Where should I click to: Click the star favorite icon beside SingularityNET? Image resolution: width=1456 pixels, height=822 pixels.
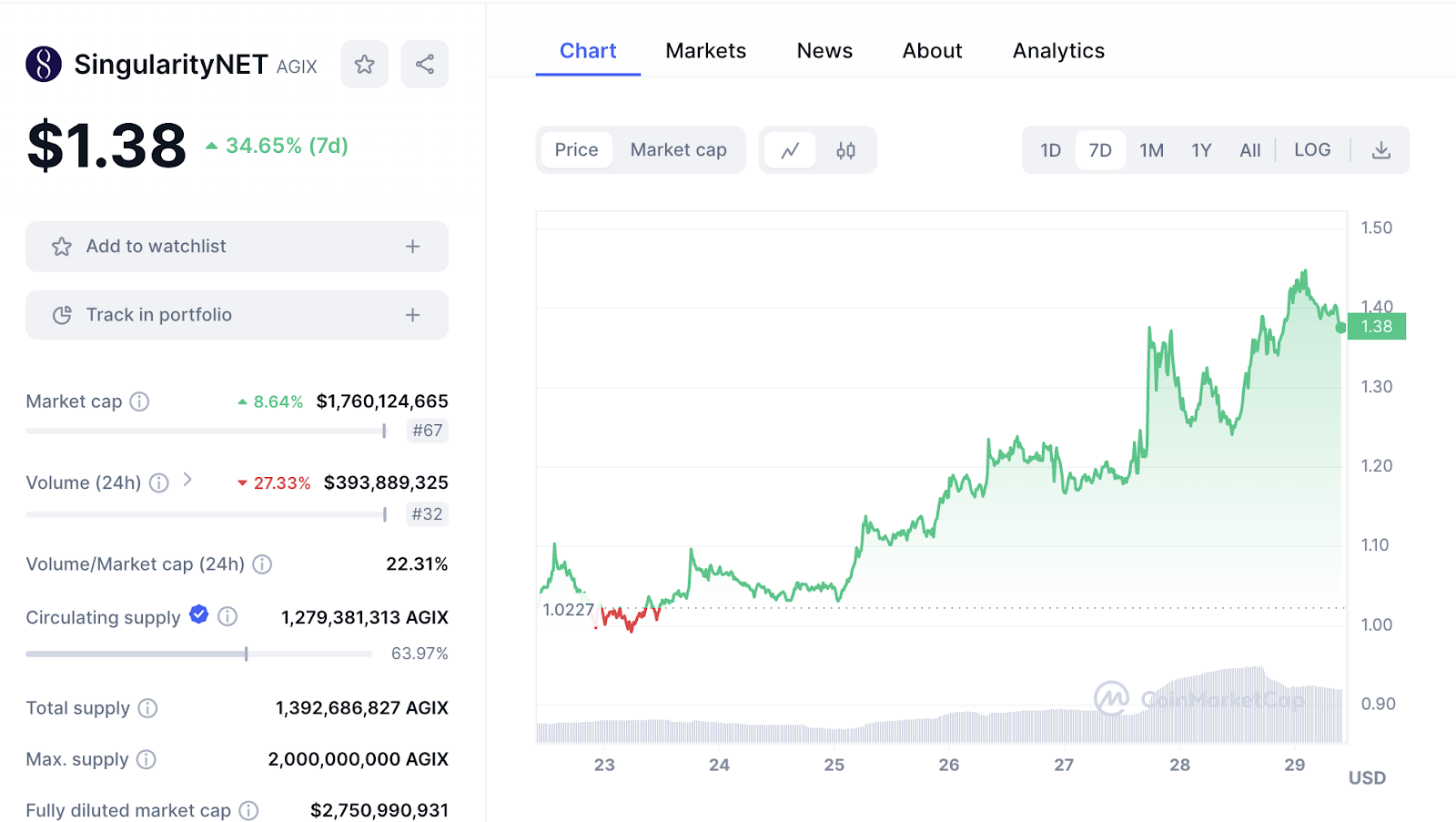(x=364, y=65)
